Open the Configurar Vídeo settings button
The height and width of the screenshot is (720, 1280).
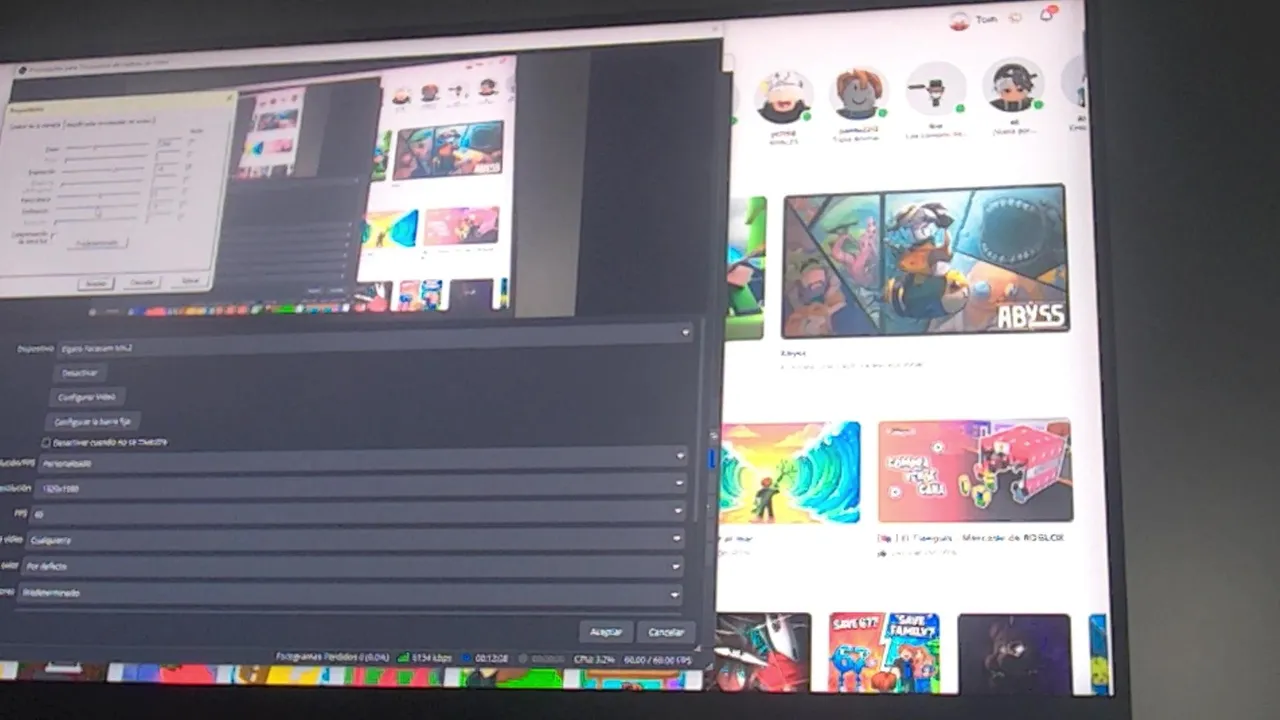click(88, 397)
